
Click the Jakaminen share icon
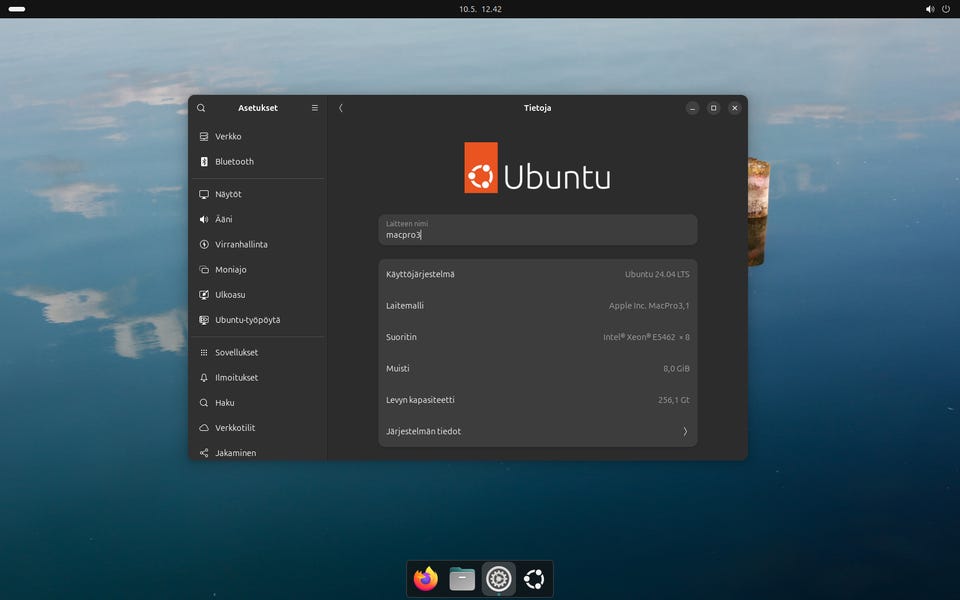point(204,453)
